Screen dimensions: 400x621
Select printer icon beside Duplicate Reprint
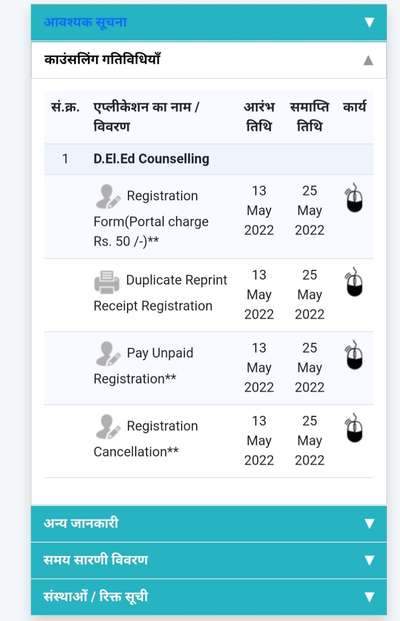(107, 282)
